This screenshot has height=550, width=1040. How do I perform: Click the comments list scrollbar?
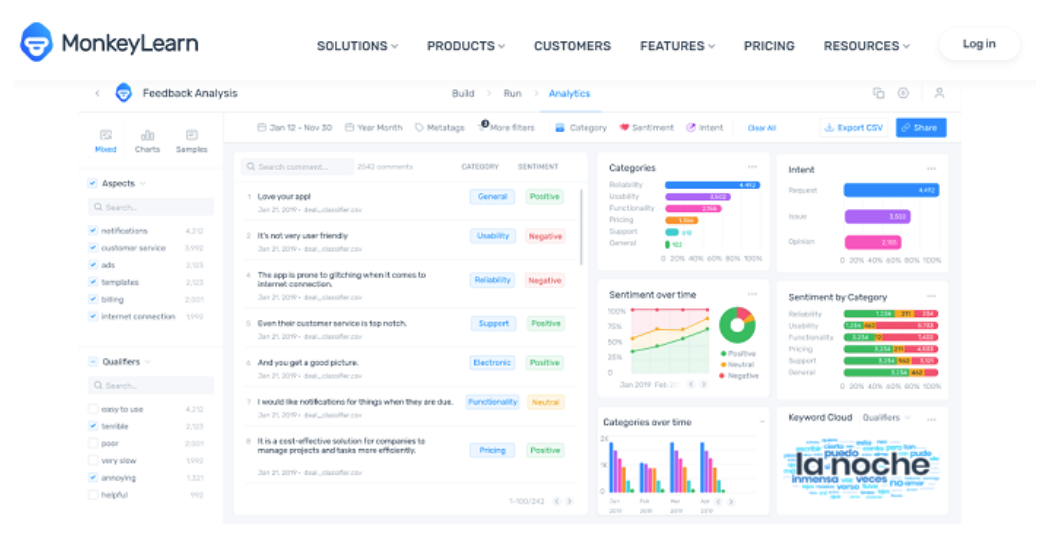(582, 227)
